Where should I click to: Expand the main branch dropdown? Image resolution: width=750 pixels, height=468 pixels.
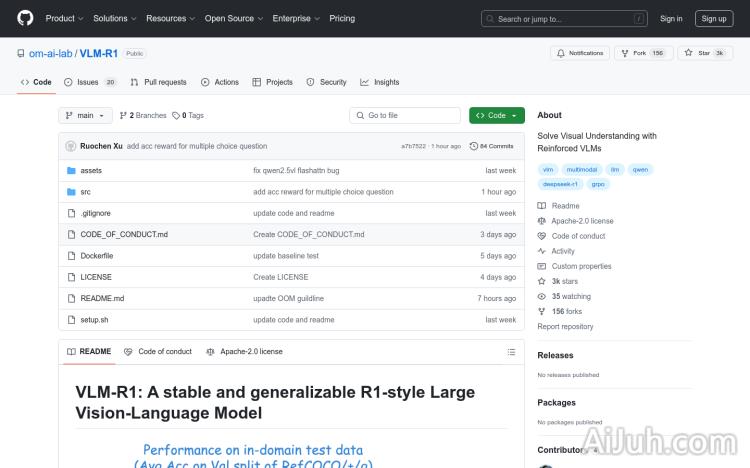tap(85, 116)
